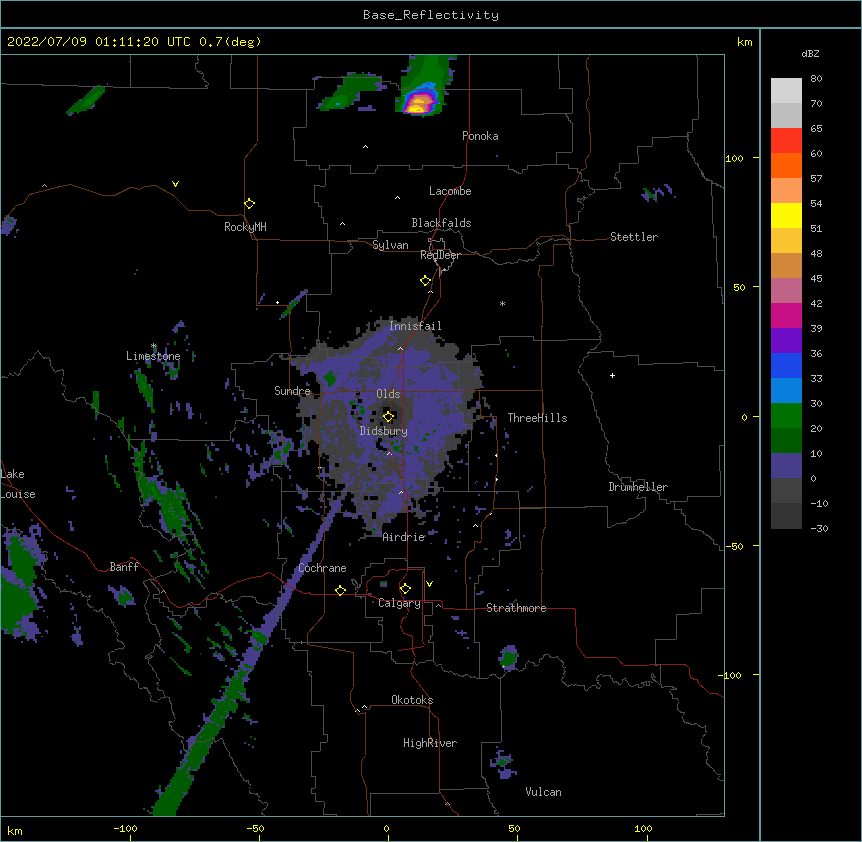Click the RedDeer city label
Image resolution: width=862 pixels, height=842 pixels.
(x=440, y=255)
